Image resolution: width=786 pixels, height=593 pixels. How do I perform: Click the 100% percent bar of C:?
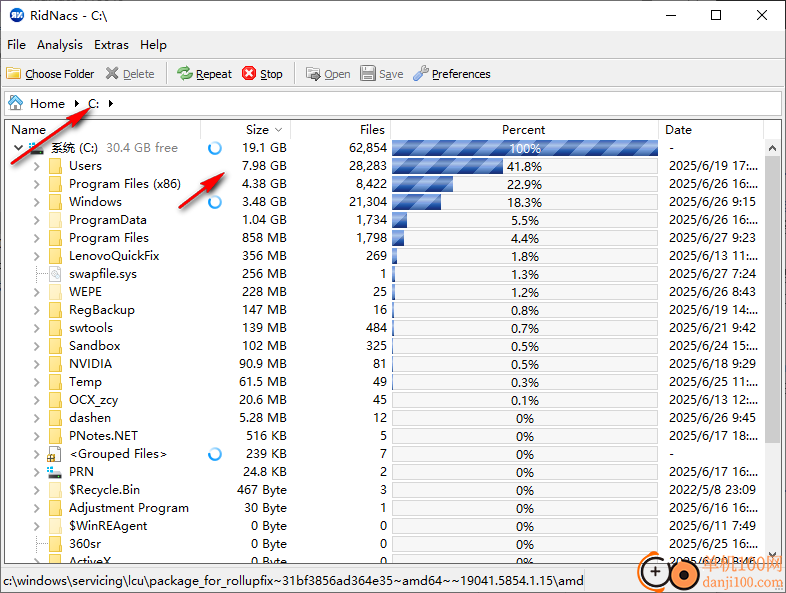tap(525, 148)
